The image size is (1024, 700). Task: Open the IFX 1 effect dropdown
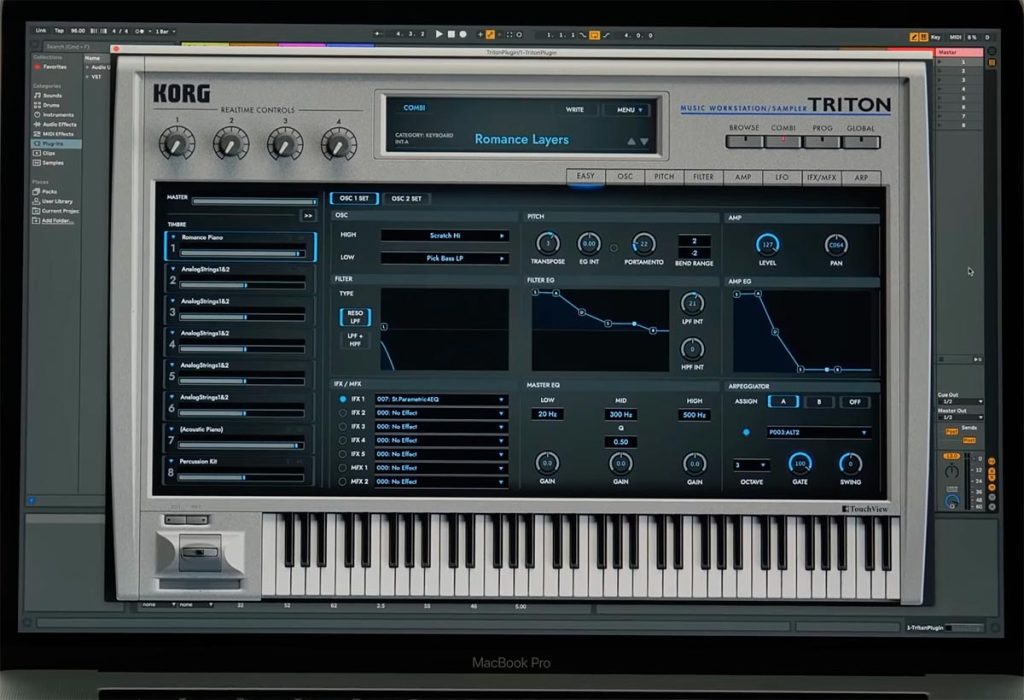pos(441,399)
